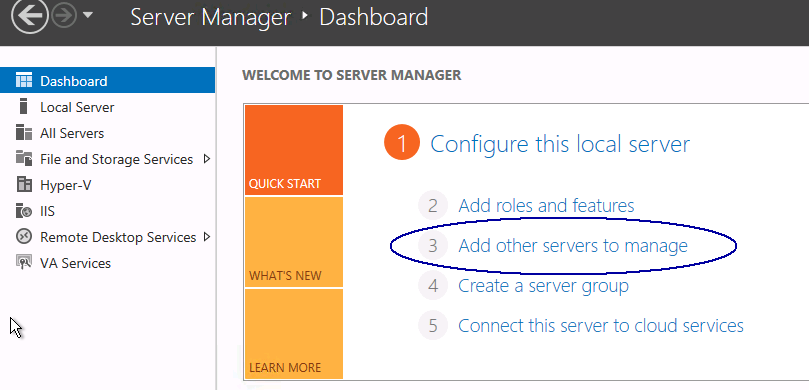This screenshot has height=390, width=809.
Task: Click Add roles and features link
Action: coord(546,205)
